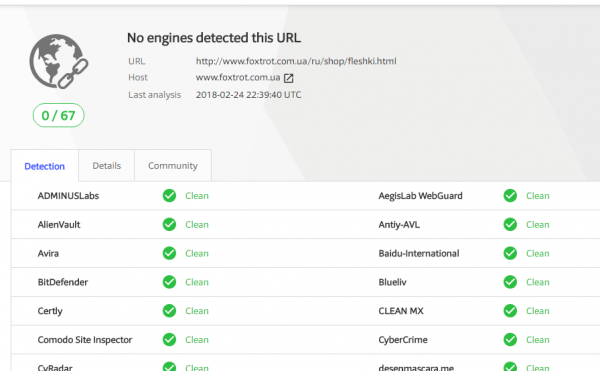Viewport: 600px width, 371px height.
Task: Click the green checkmark for Comodo Site Inspector
Action: click(x=169, y=339)
